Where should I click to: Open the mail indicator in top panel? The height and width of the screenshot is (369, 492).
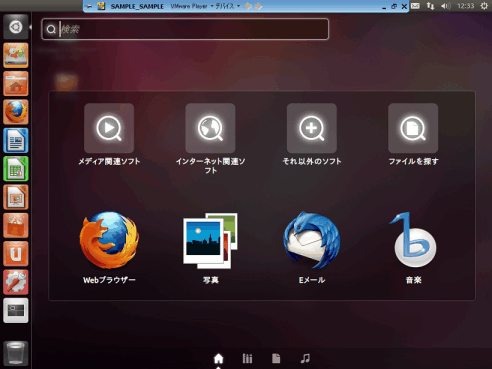coord(415,6)
